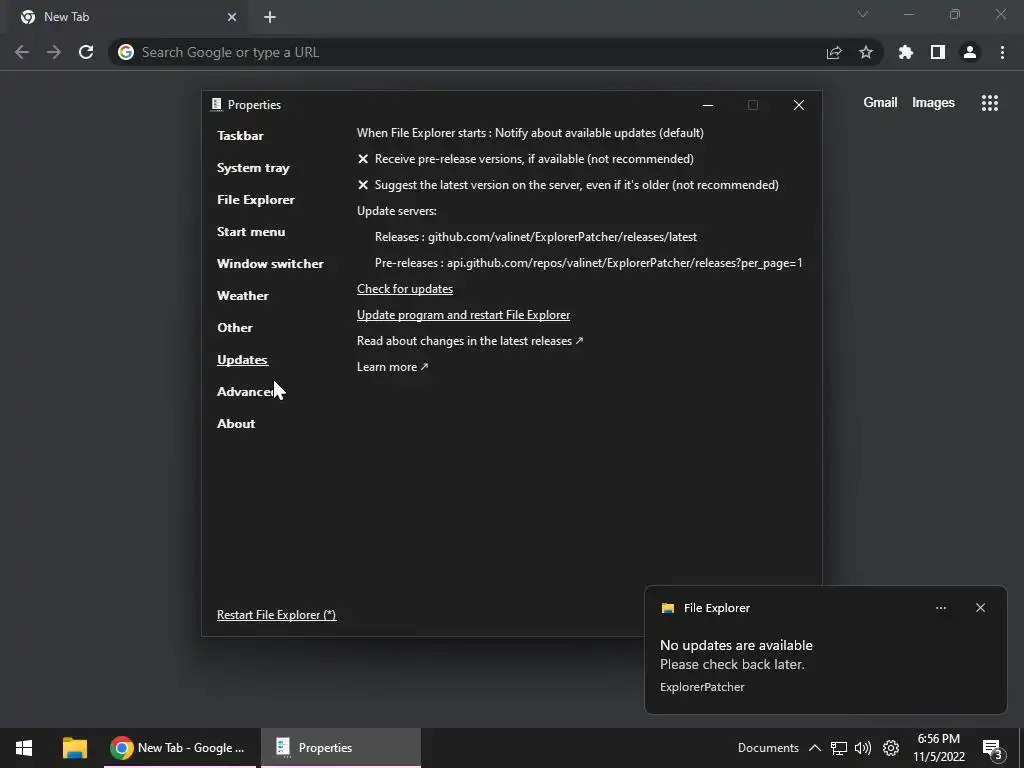Open the Taskbar settings section
This screenshot has height=768, width=1024.
(240, 136)
